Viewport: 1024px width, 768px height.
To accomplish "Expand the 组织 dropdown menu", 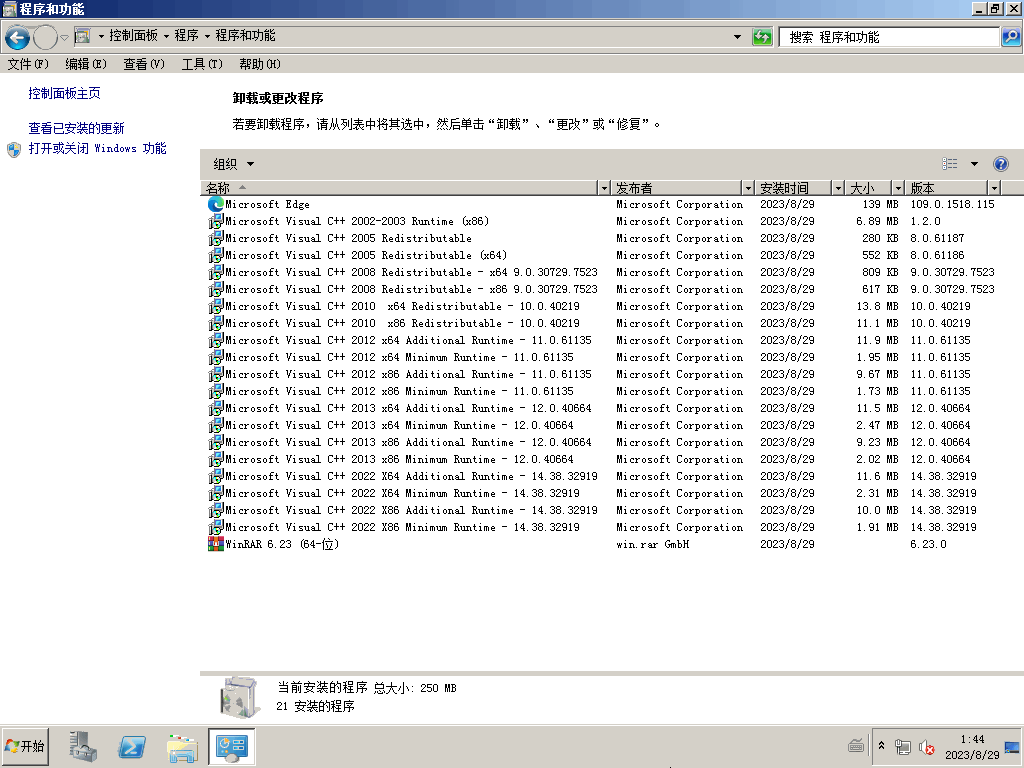I will (234, 164).
